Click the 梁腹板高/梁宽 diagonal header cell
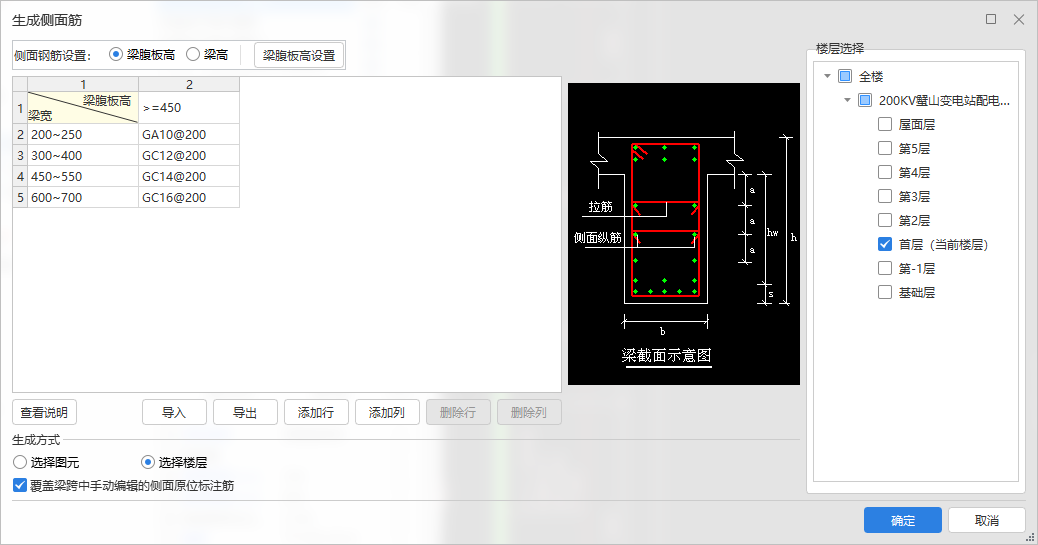1038x545 pixels. click(83, 107)
